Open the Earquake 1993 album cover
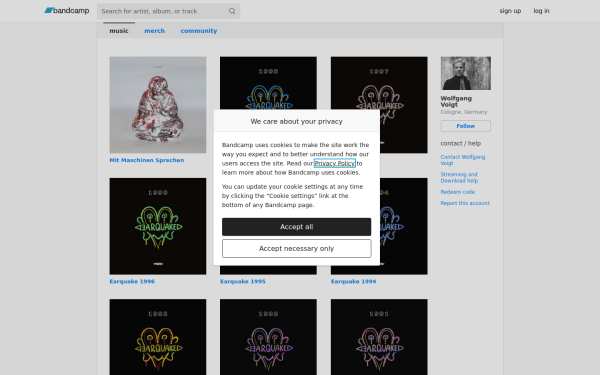This screenshot has height=375, width=600. coord(158,337)
